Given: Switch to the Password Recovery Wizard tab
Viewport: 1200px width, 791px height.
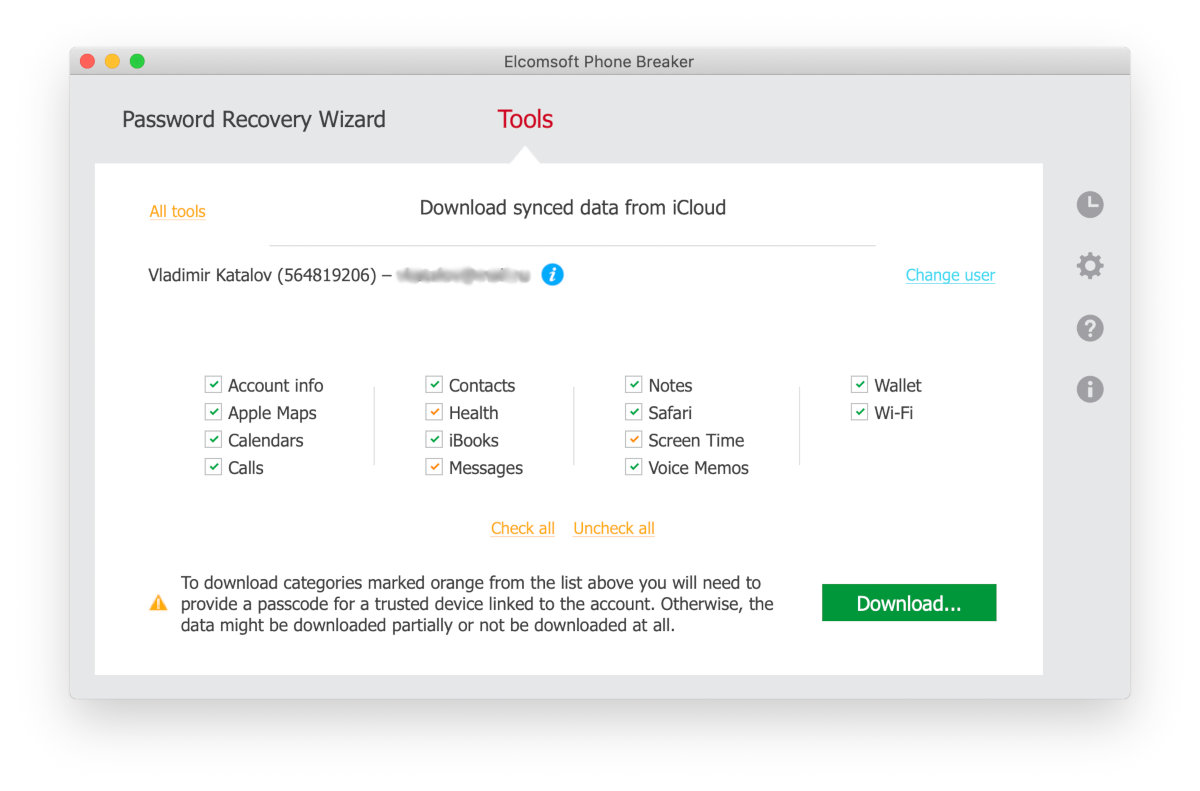Looking at the screenshot, I should click(x=254, y=120).
